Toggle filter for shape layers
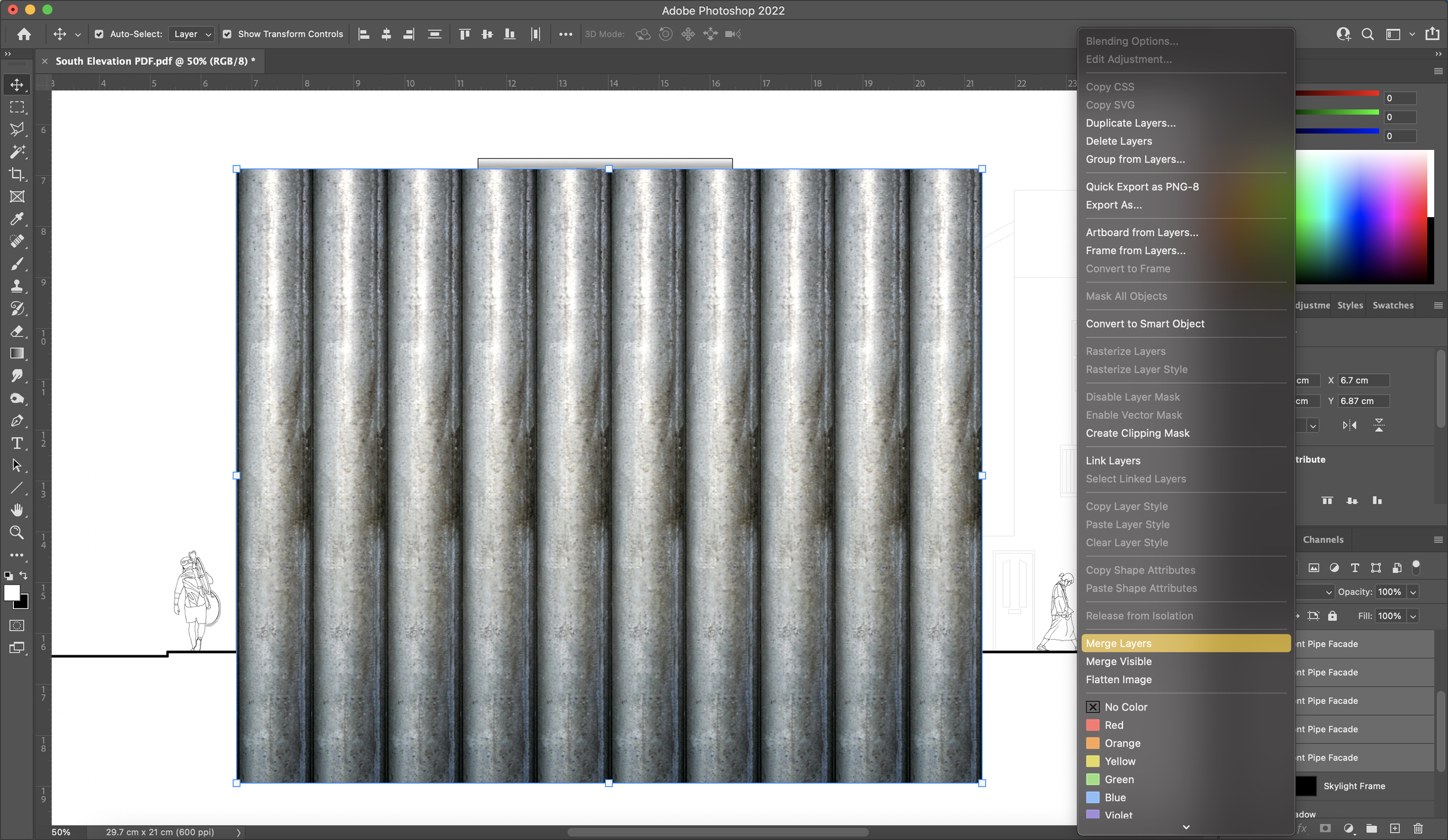 (x=1376, y=568)
